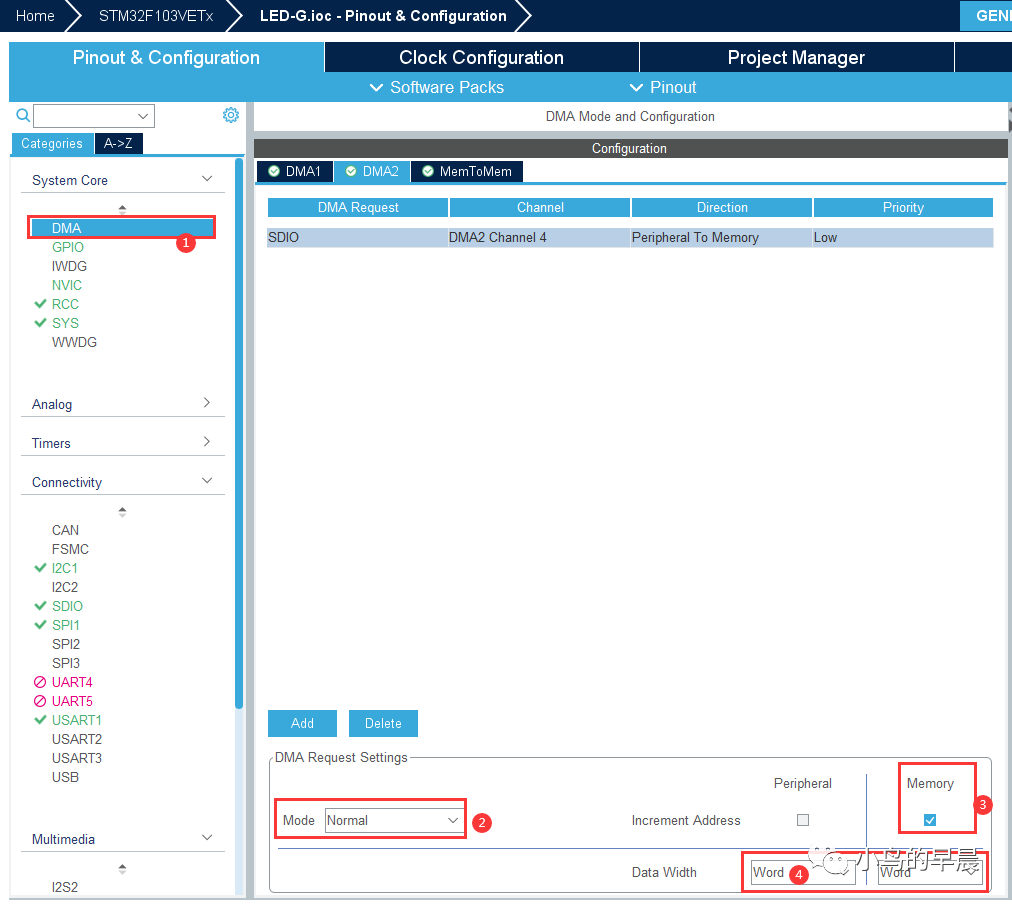
Task: Click the DMA Request column header
Action: [358, 207]
